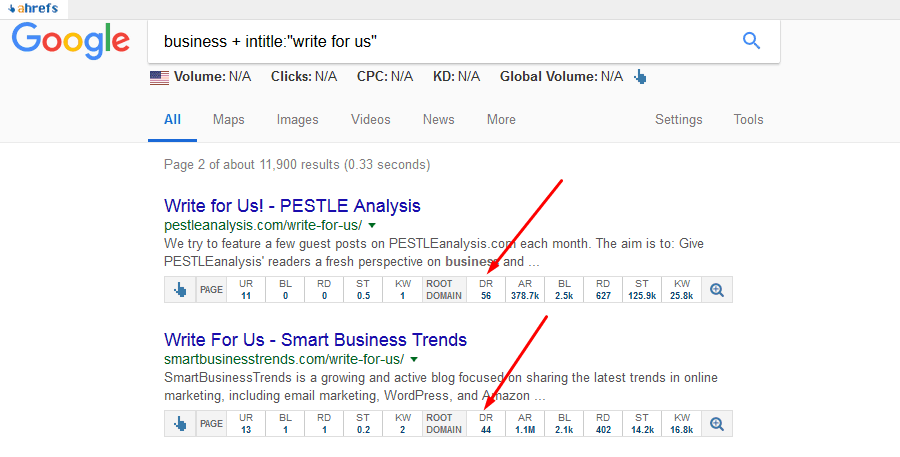Click KW 2 page cell for Smart Business
The width and height of the screenshot is (900, 457).
[402, 424]
